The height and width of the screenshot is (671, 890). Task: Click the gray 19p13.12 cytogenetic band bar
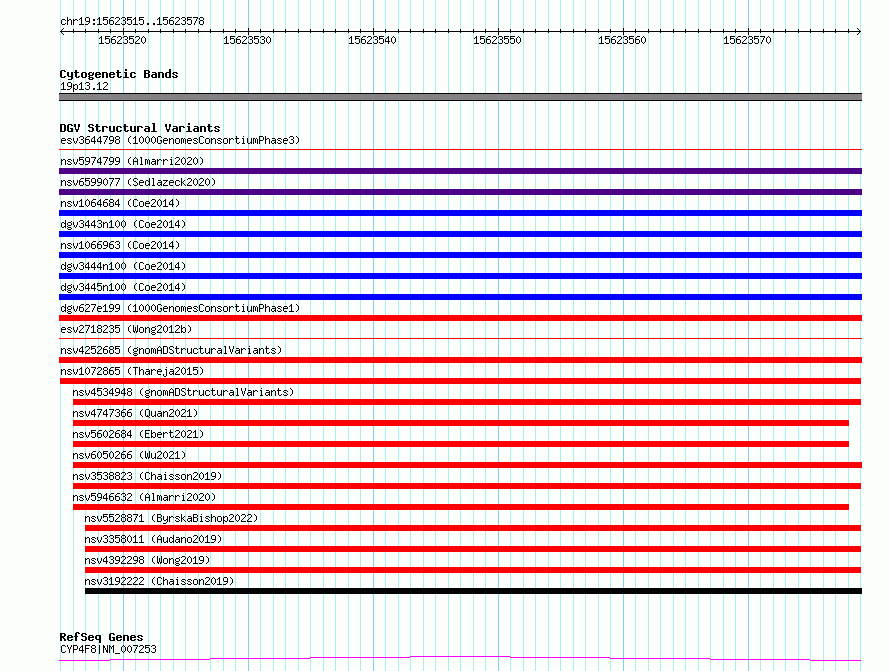[x=460, y=97]
